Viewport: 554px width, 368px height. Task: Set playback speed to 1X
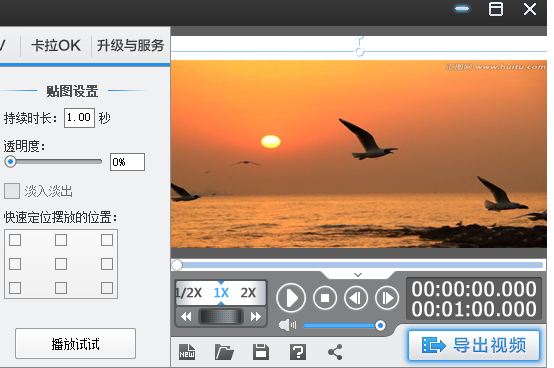[x=221, y=293]
